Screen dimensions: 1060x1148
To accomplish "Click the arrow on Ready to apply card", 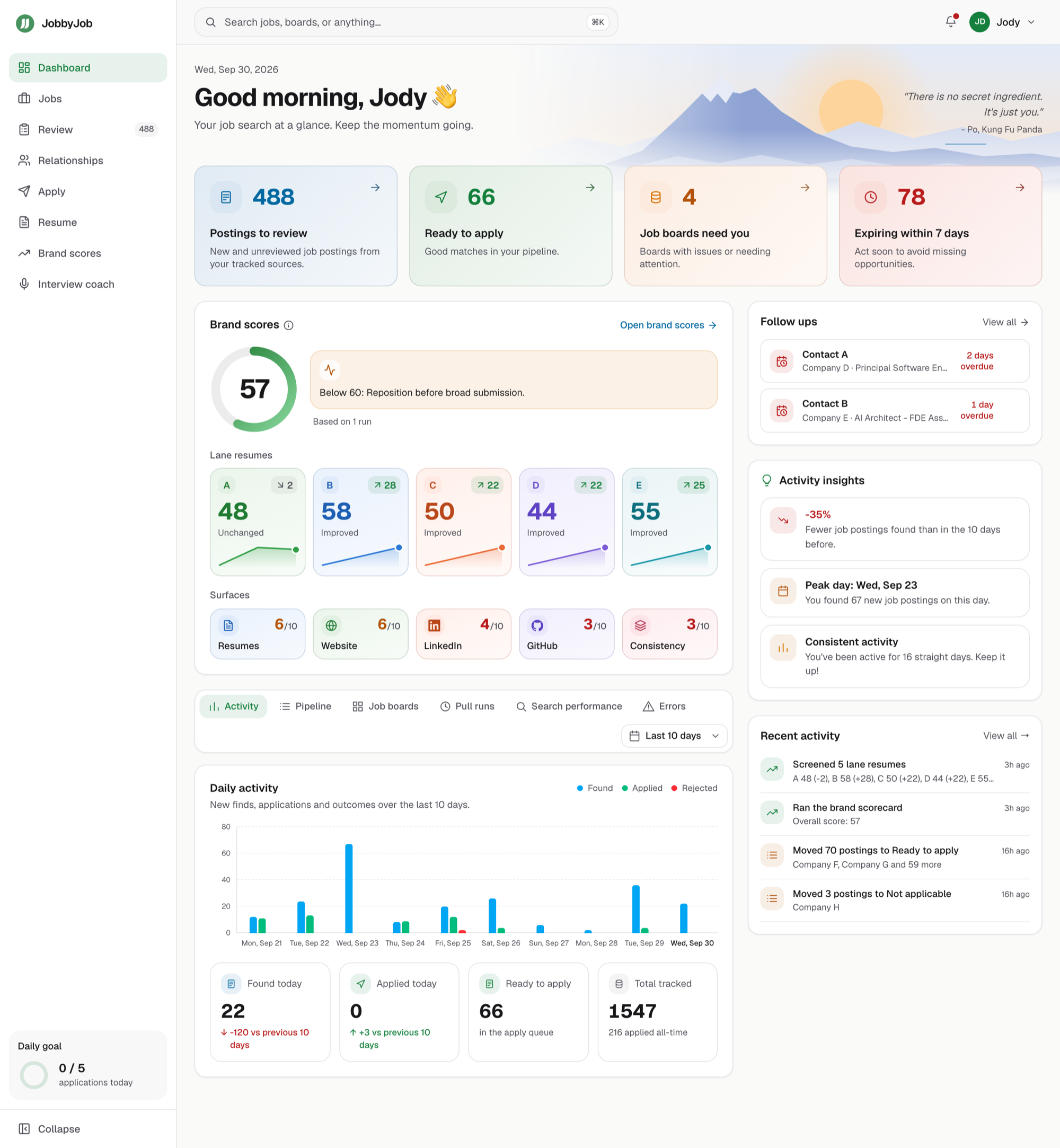I will [590, 188].
